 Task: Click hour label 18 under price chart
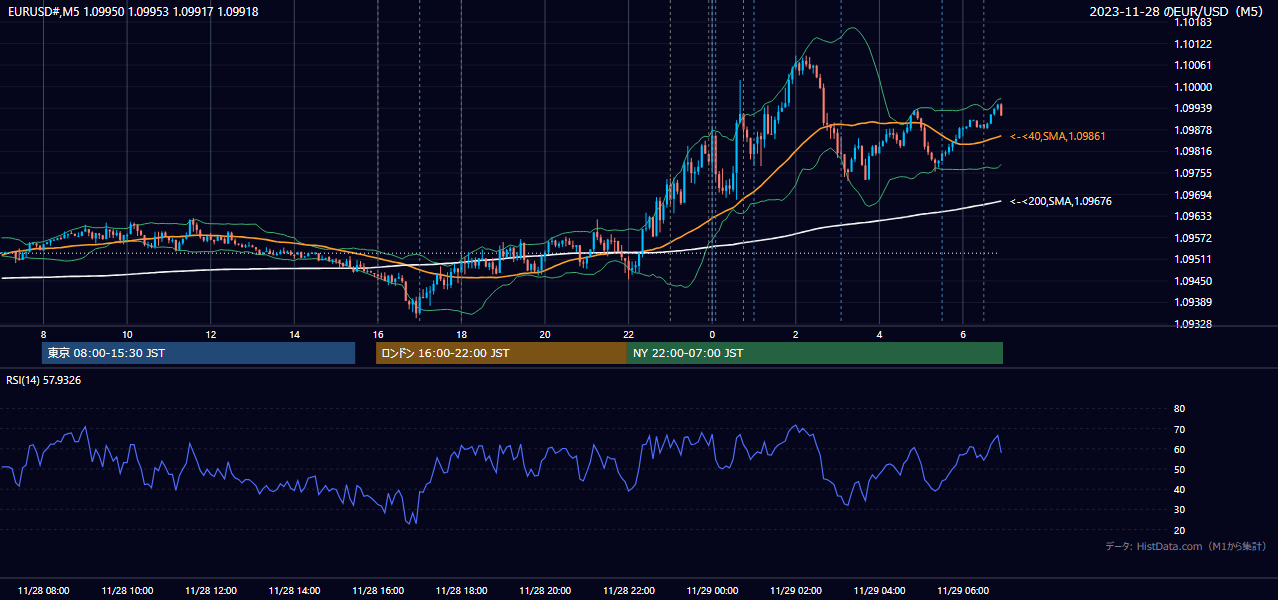coord(461,334)
